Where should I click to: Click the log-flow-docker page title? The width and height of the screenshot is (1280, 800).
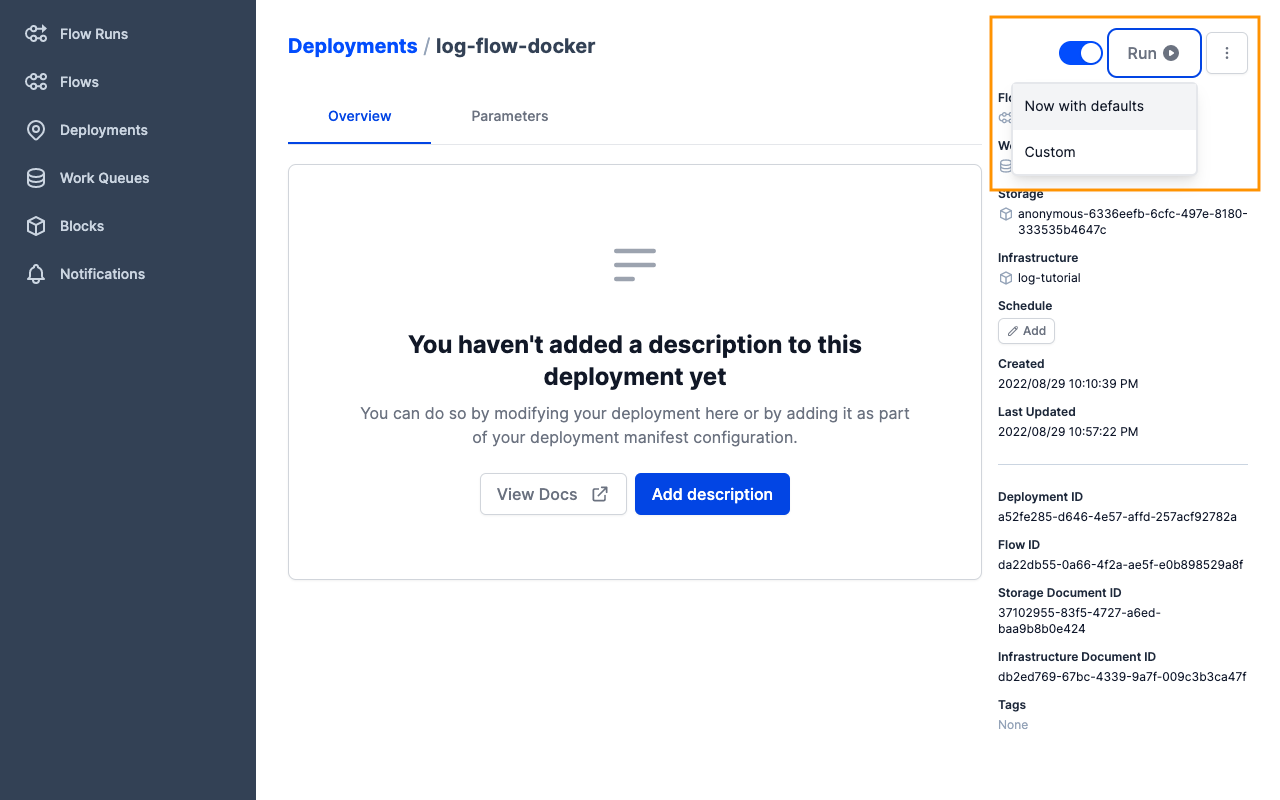click(x=516, y=46)
